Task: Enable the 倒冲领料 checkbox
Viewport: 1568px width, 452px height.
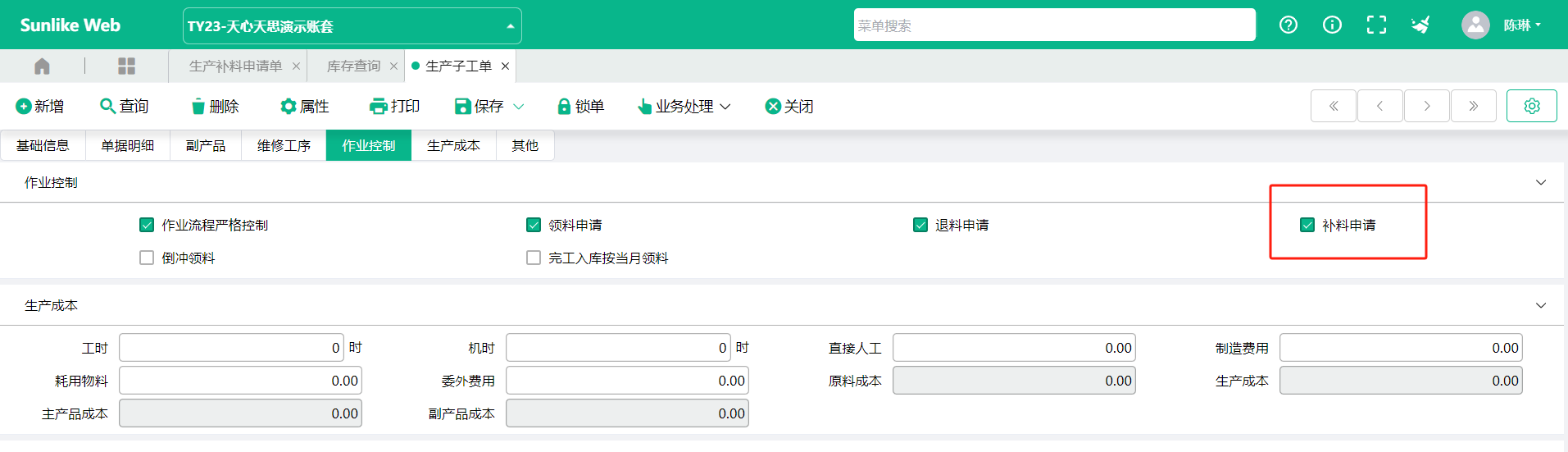Action: coord(147,258)
